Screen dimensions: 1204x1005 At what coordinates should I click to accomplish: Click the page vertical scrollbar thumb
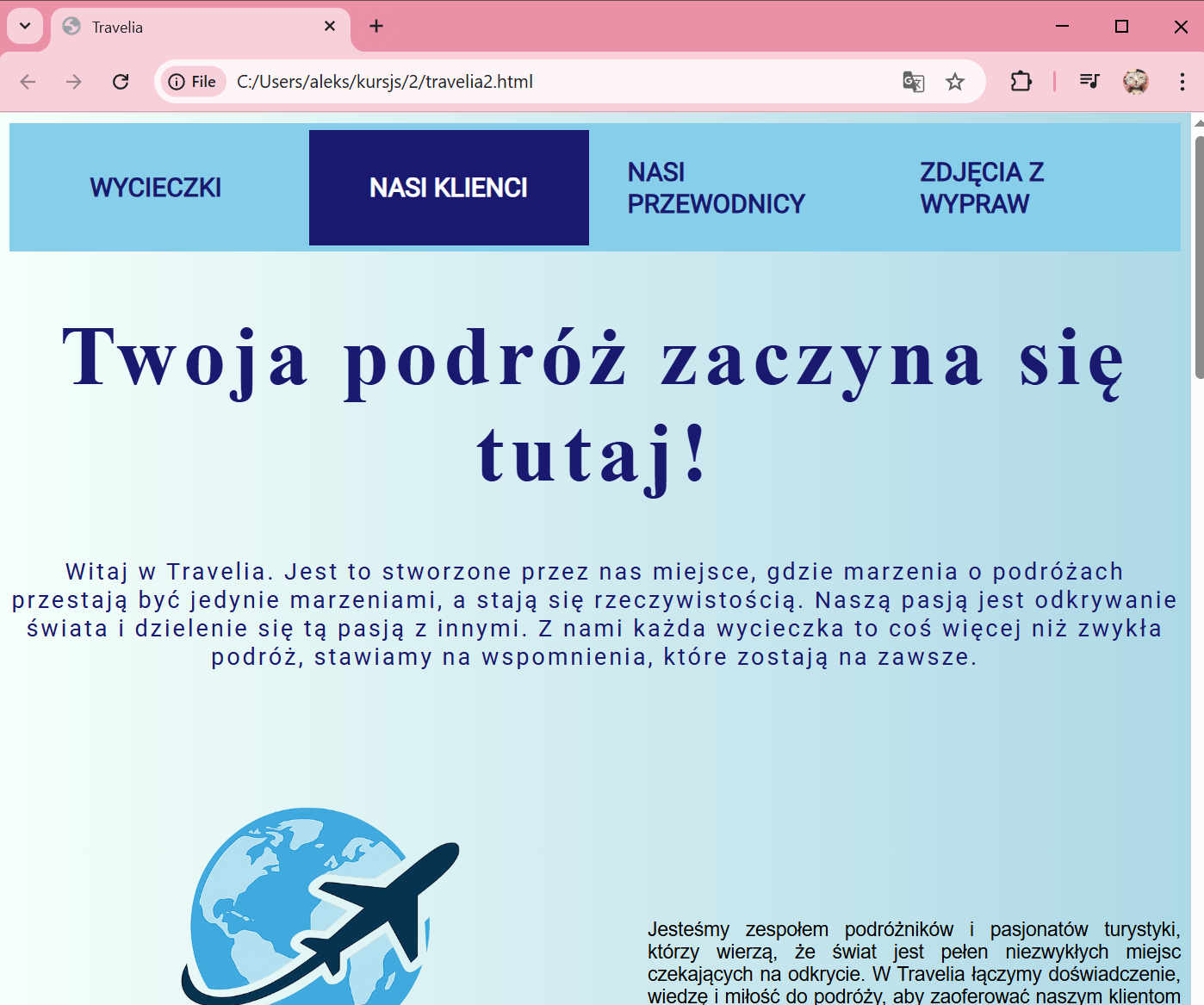tap(1199, 257)
